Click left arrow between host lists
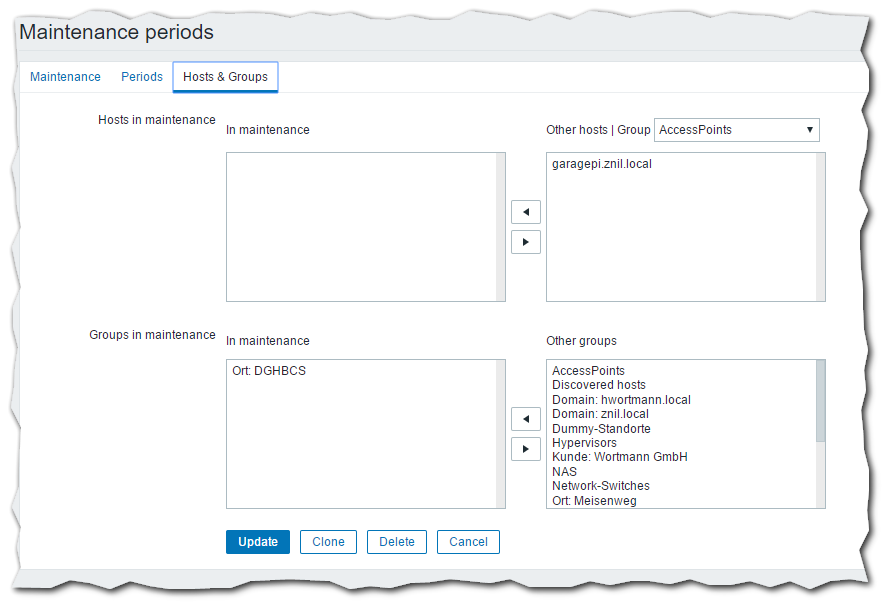 (525, 212)
